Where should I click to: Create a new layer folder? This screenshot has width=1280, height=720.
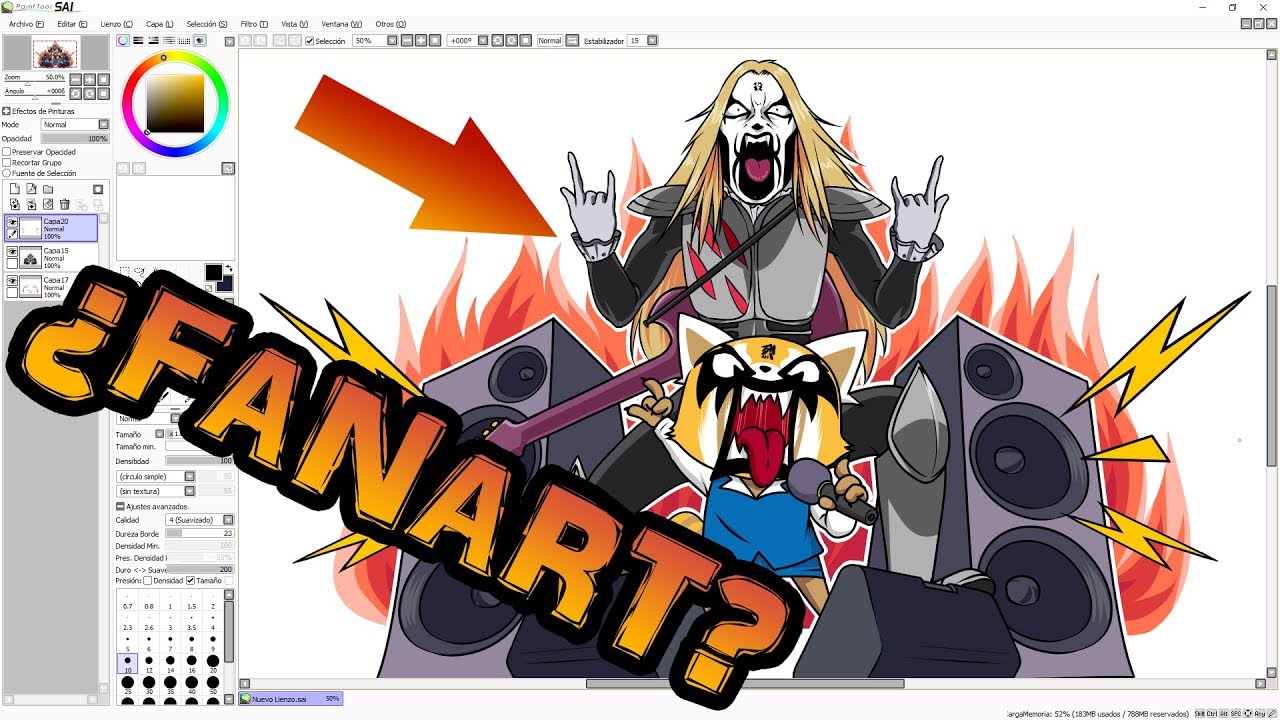(x=48, y=189)
